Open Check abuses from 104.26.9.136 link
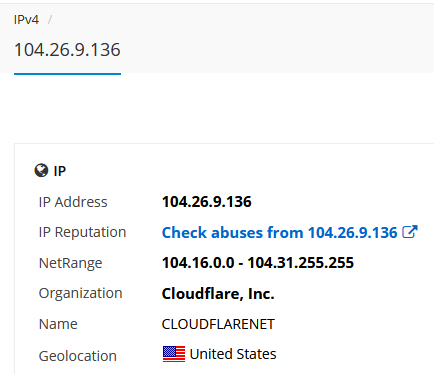The image size is (434, 374). click(x=279, y=232)
